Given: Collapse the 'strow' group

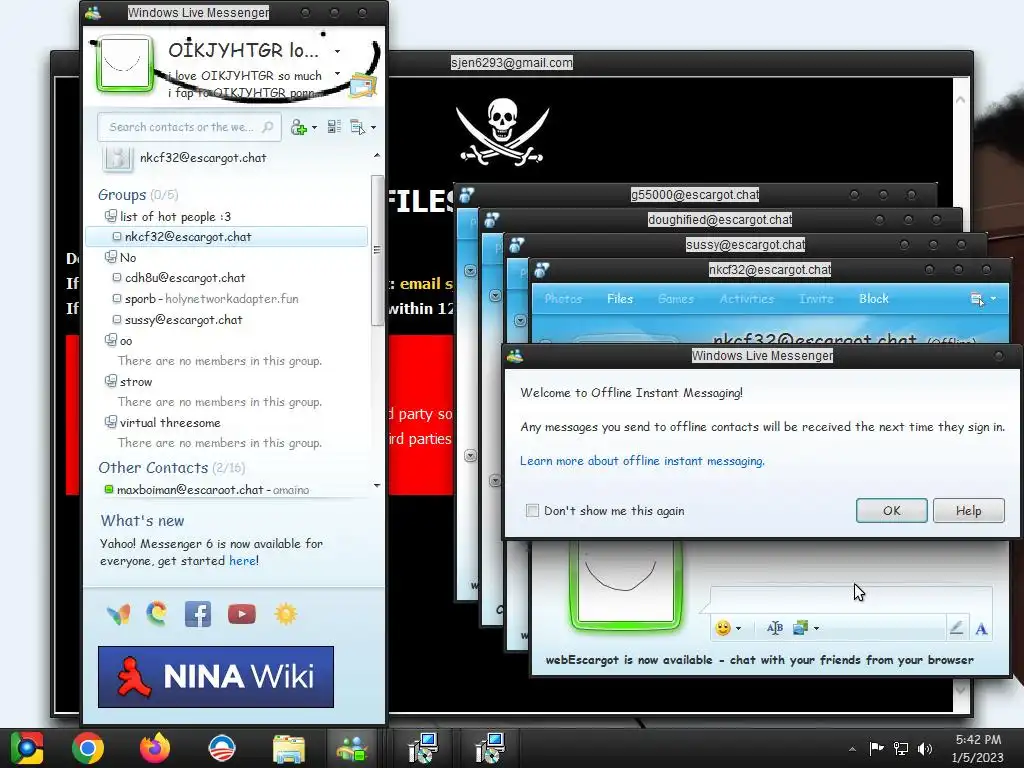Looking at the screenshot, I should (110, 381).
